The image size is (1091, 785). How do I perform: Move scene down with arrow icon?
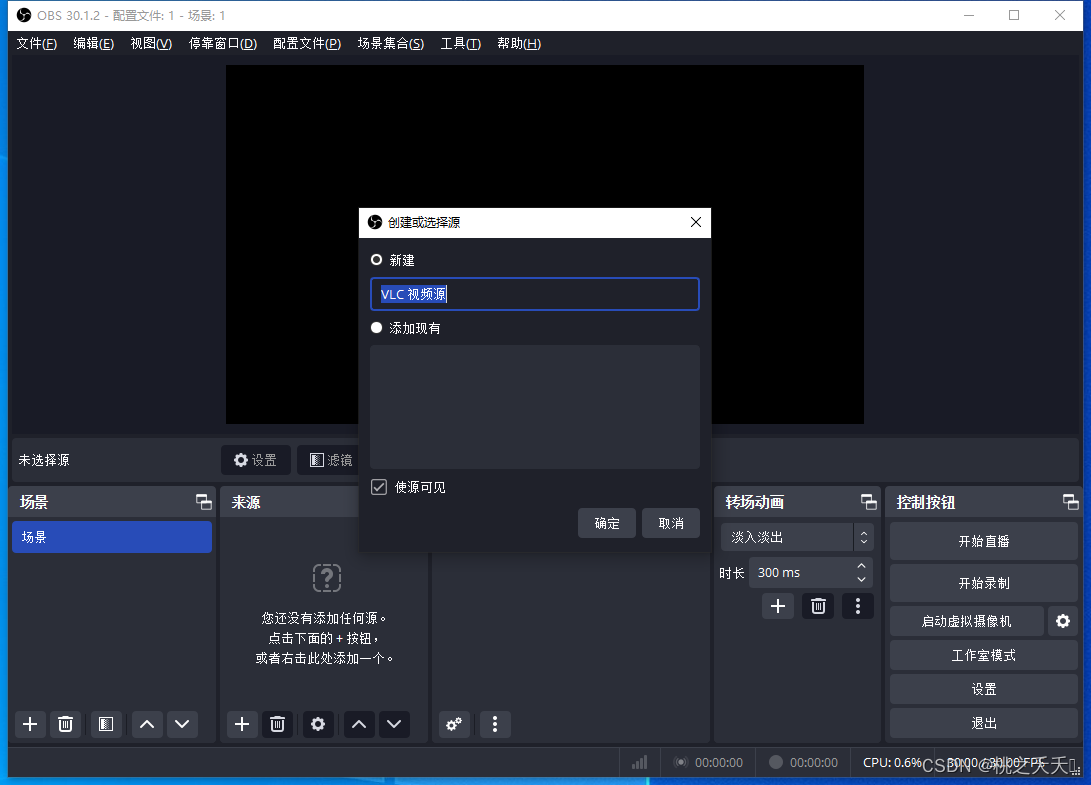coord(182,724)
